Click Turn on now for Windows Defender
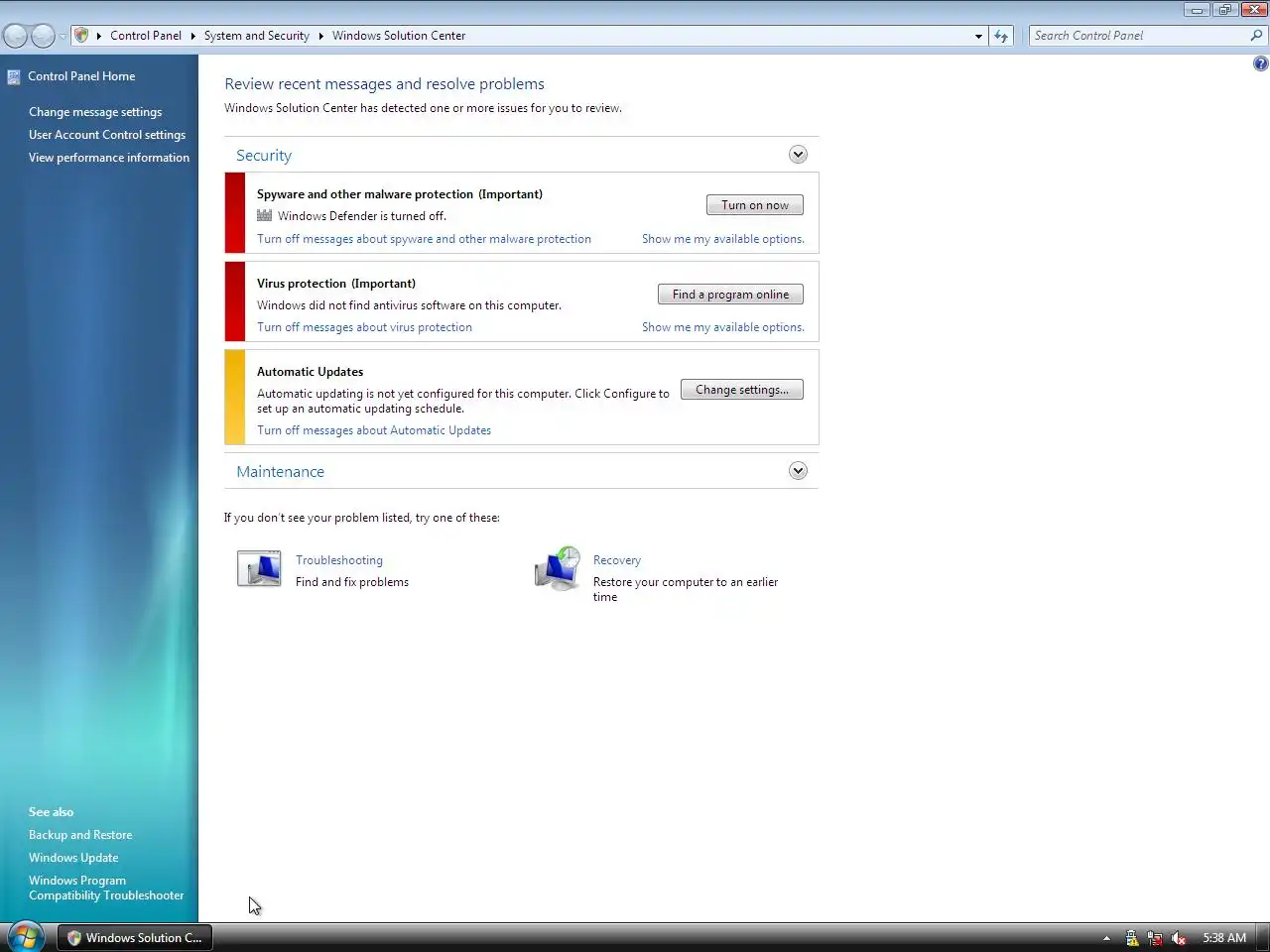 pos(755,205)
